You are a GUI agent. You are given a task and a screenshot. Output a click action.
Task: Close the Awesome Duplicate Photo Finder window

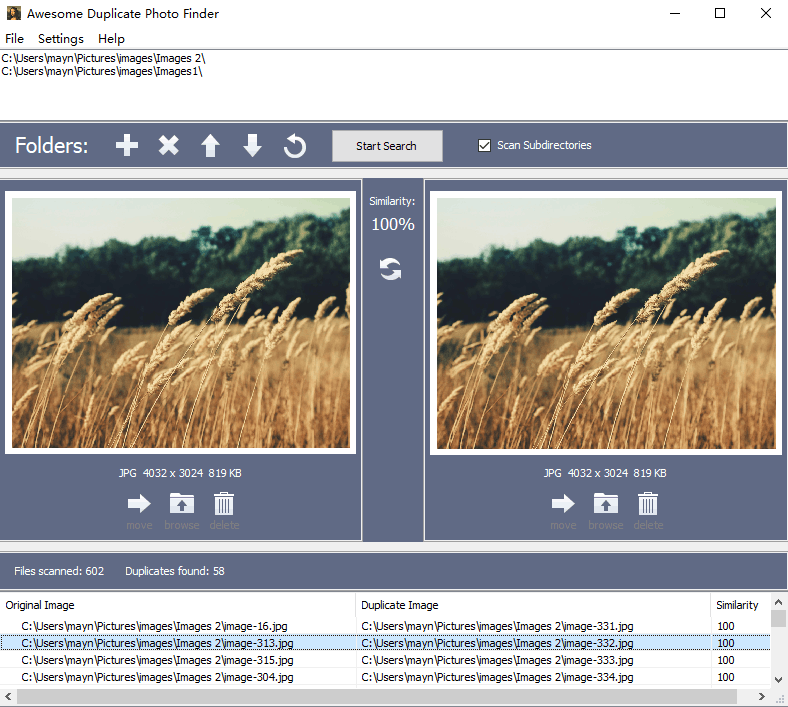click(765, 14)
